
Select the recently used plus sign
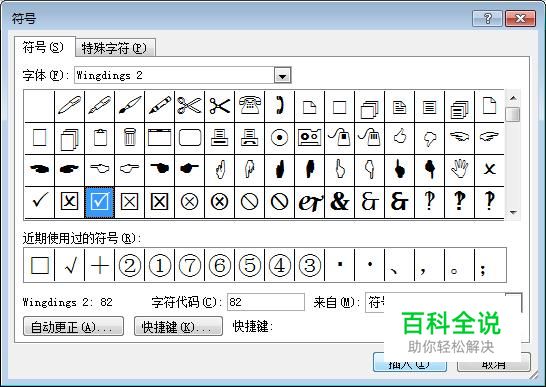coord(100,265)
